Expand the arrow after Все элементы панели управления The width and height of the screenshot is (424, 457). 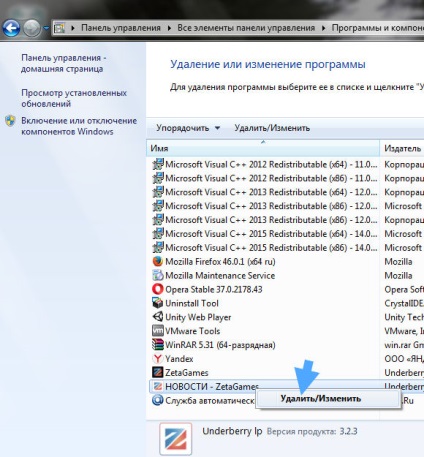(x=323, y=28)
